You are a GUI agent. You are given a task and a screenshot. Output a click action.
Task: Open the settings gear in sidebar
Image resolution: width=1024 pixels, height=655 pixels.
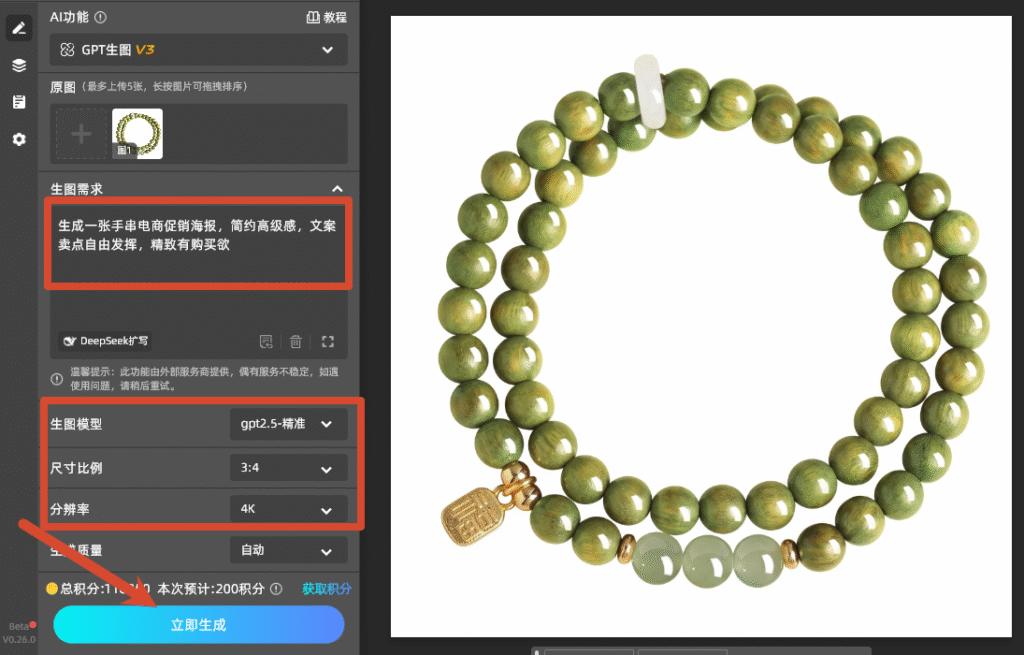(19, 139)
